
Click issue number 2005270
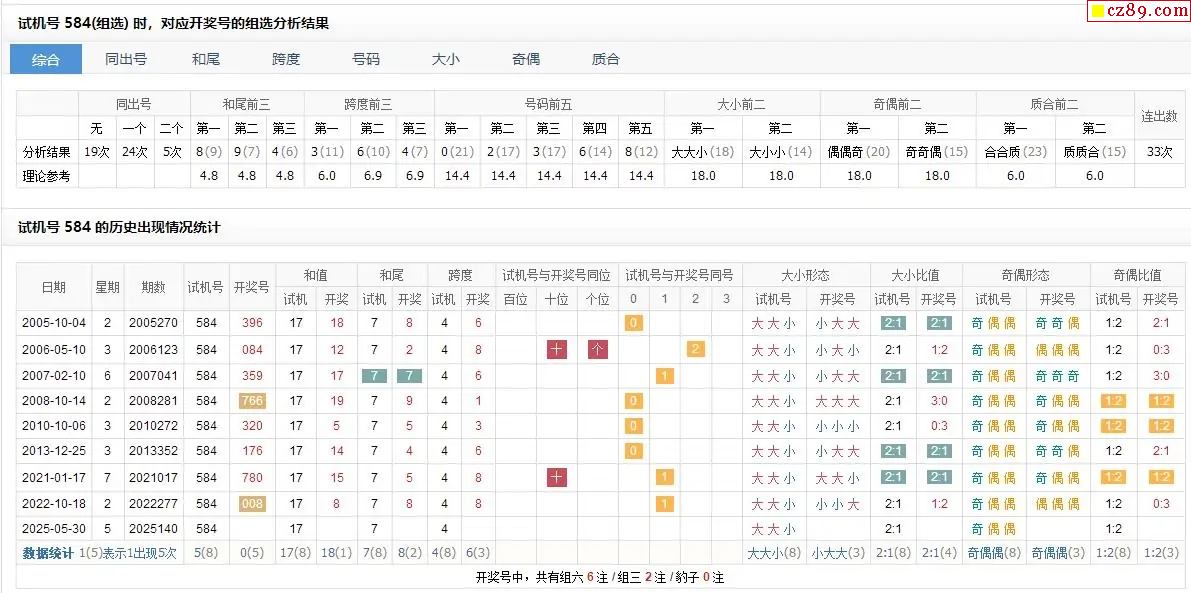(153, 323)
